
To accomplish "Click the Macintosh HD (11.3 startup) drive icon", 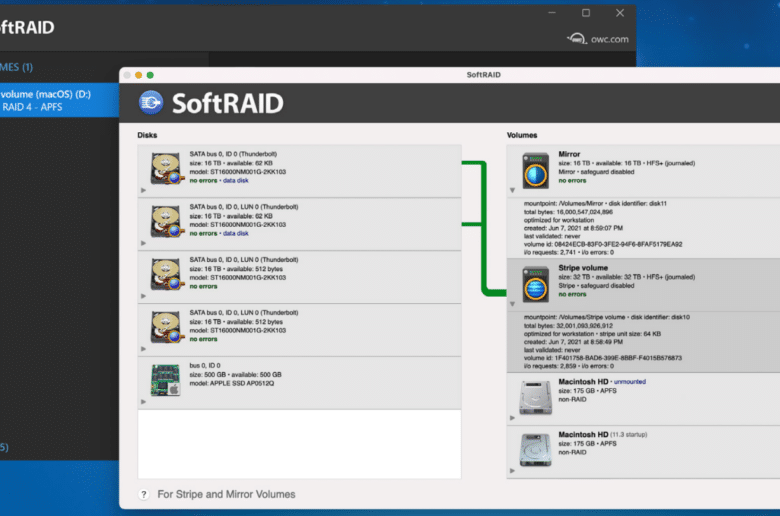I will (x=535, y=450).
